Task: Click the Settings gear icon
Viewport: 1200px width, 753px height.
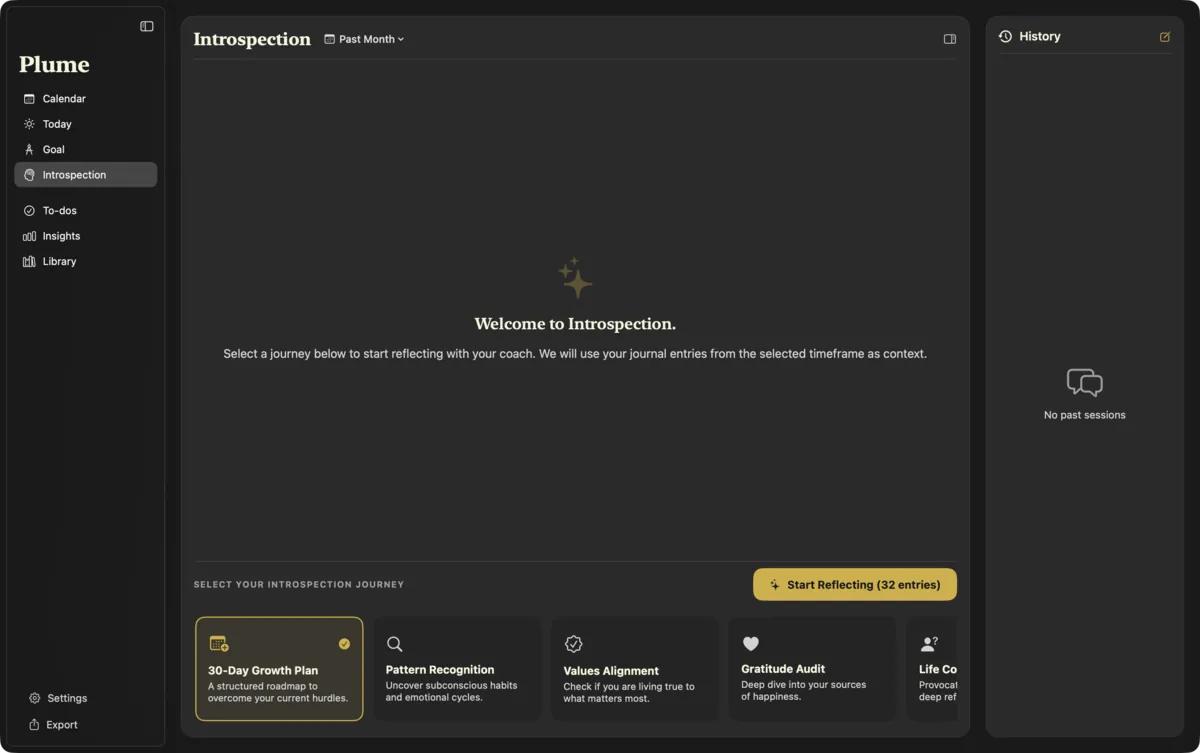Action: pos(34,698)
